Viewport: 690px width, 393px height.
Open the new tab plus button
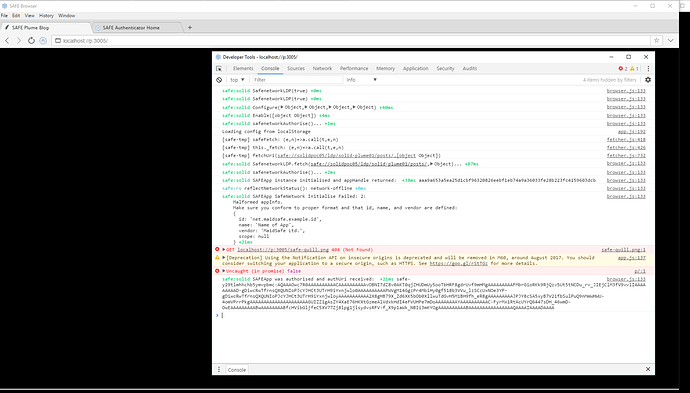[x=190, y=27]
